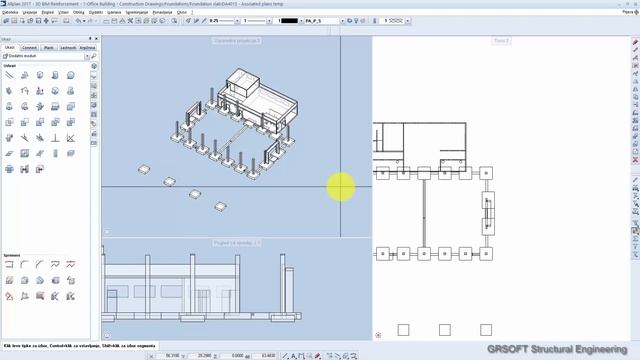Switch to the Connect tab

click(29, 48)
